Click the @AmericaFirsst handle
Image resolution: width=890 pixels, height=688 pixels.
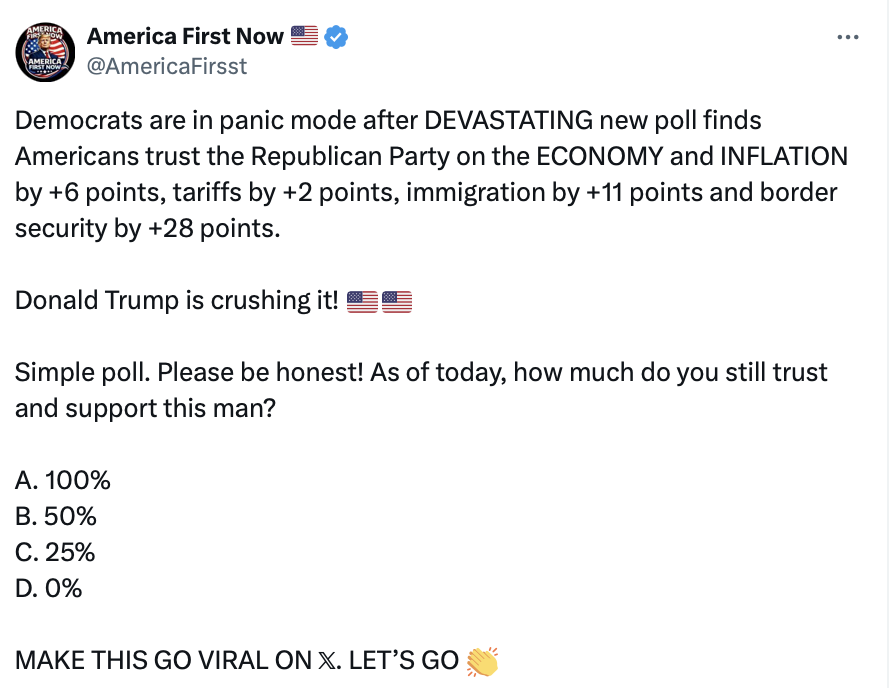click(x=167, y=66)
